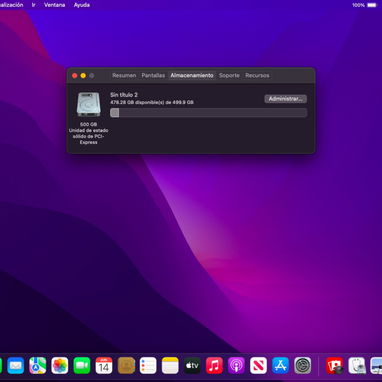This screenshot has height=382, width=382.
Task: Open the App Store icon
Action: (280, 366)
